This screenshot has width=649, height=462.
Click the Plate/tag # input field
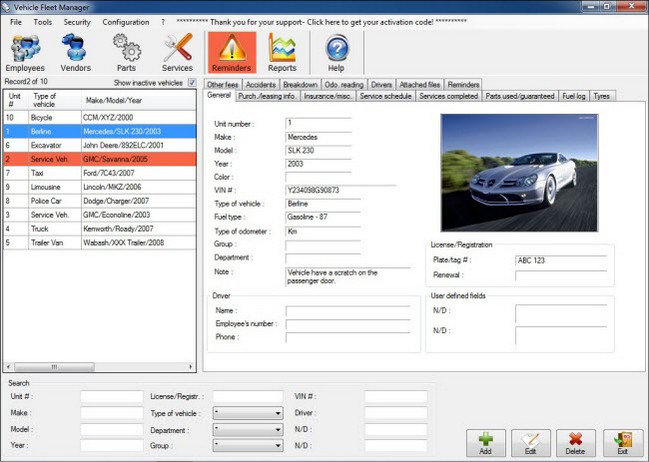coord(560,260)
